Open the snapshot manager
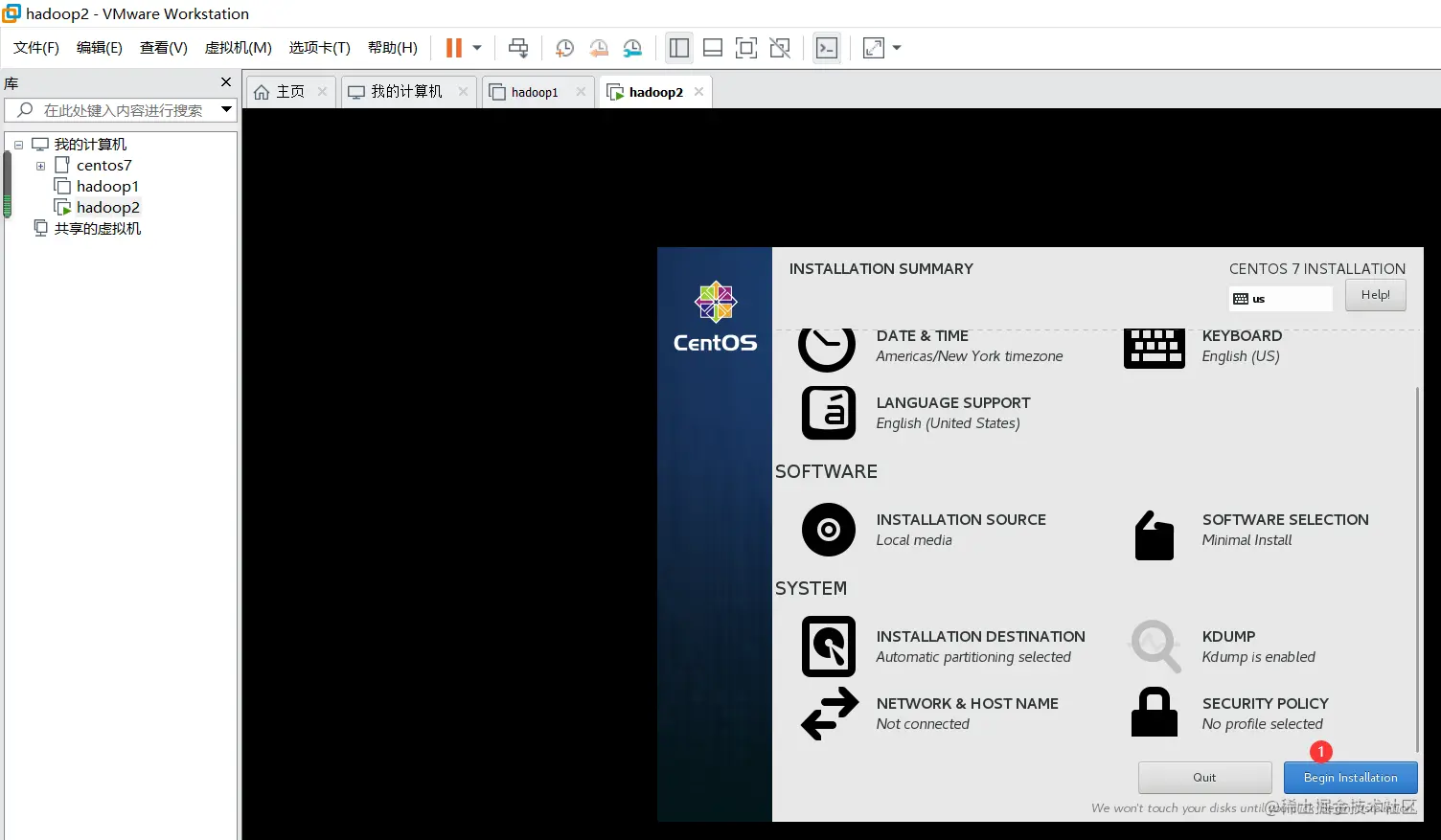The width and height of the screenshot is (1441, 840). [632, 48]
